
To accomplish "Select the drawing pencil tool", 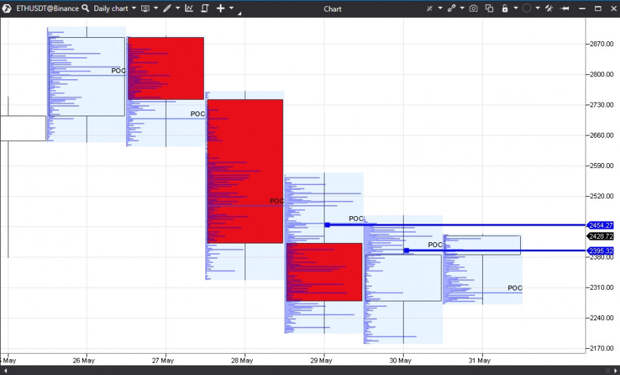I will (167, 8).
